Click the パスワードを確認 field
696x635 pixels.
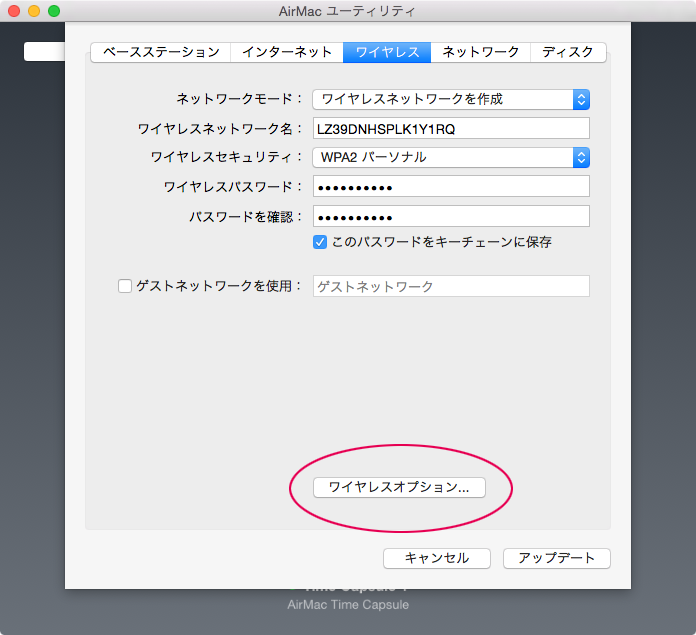(451, 216)
